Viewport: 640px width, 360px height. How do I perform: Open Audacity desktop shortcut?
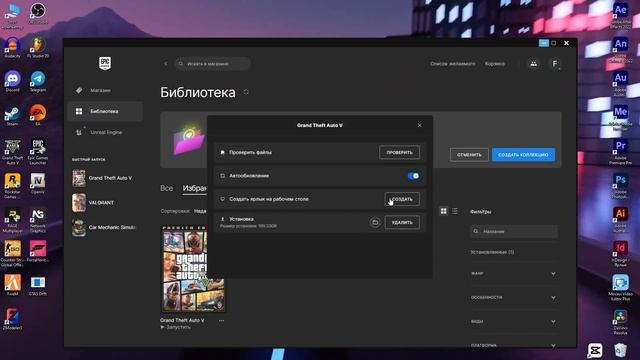pos(12,47)
